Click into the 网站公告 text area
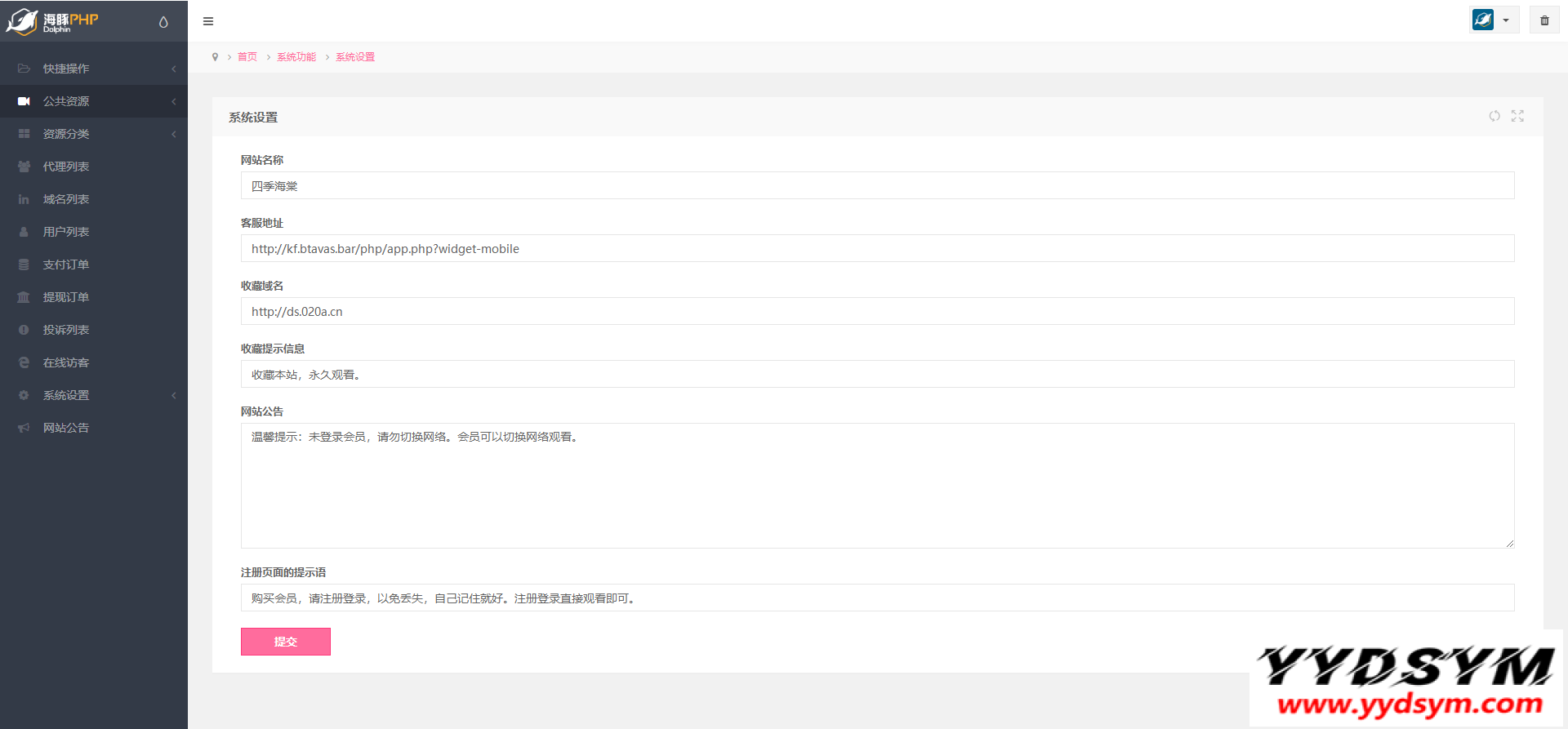The image size is (1568, 729). [877, 486]
